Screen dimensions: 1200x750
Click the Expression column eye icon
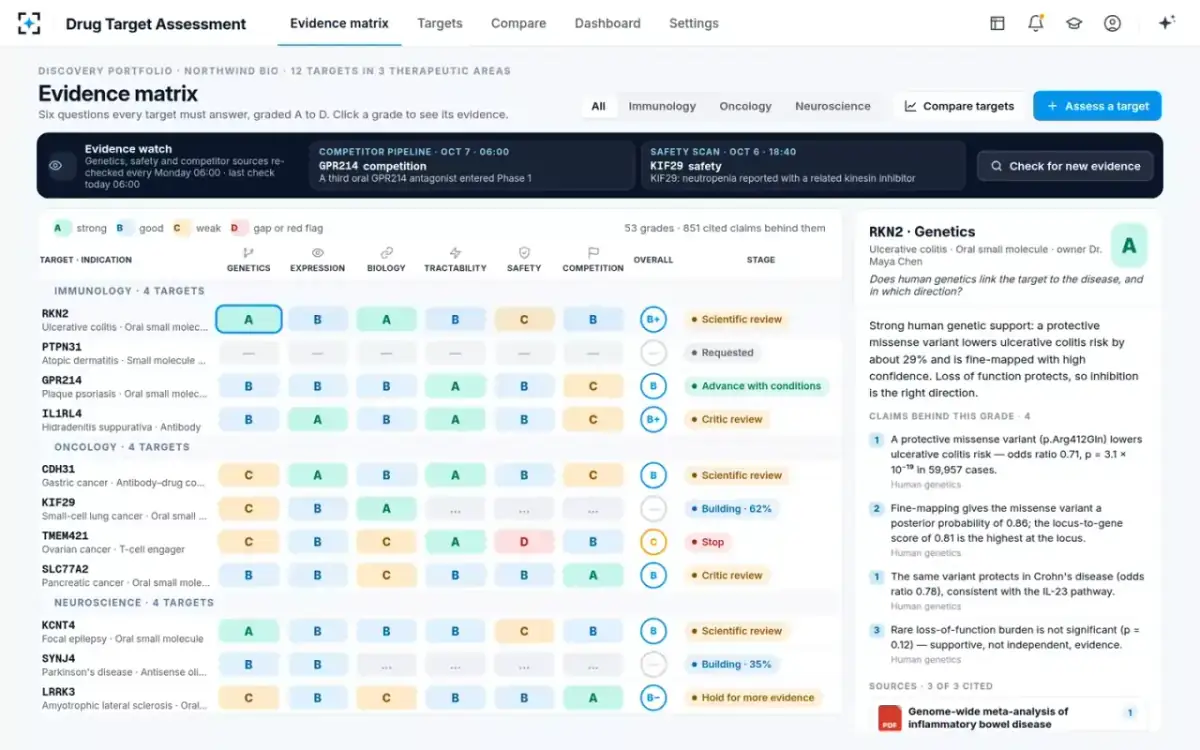317,253
